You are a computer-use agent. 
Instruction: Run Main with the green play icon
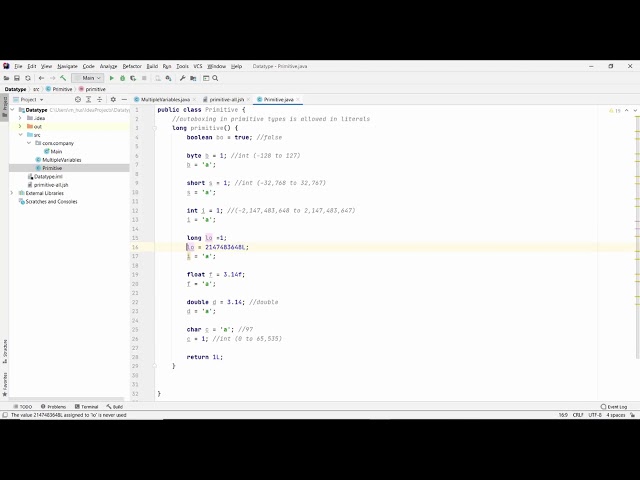tap(111, 78)
